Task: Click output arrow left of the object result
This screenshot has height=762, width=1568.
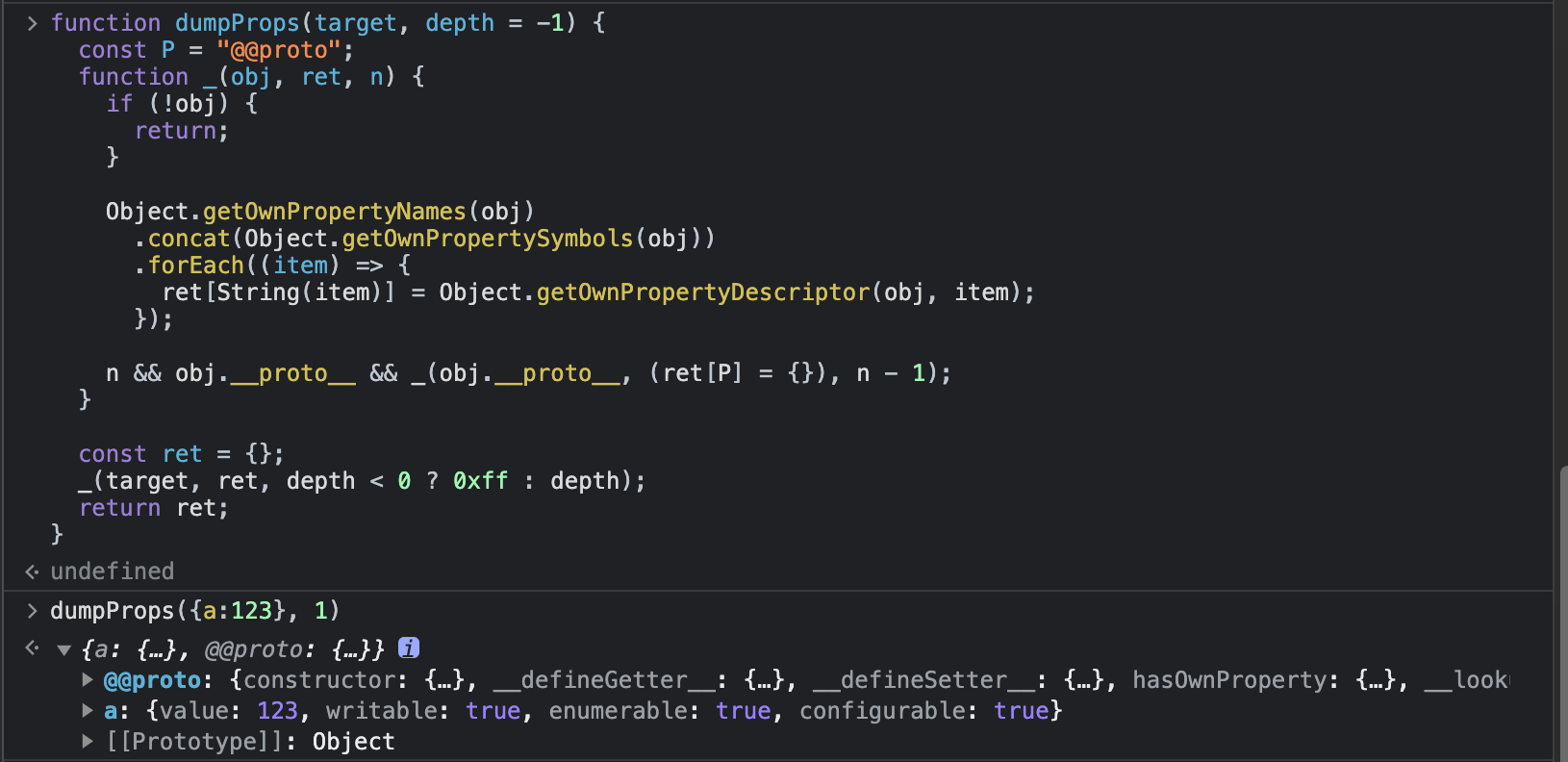Action: click(x=33, y=648)
